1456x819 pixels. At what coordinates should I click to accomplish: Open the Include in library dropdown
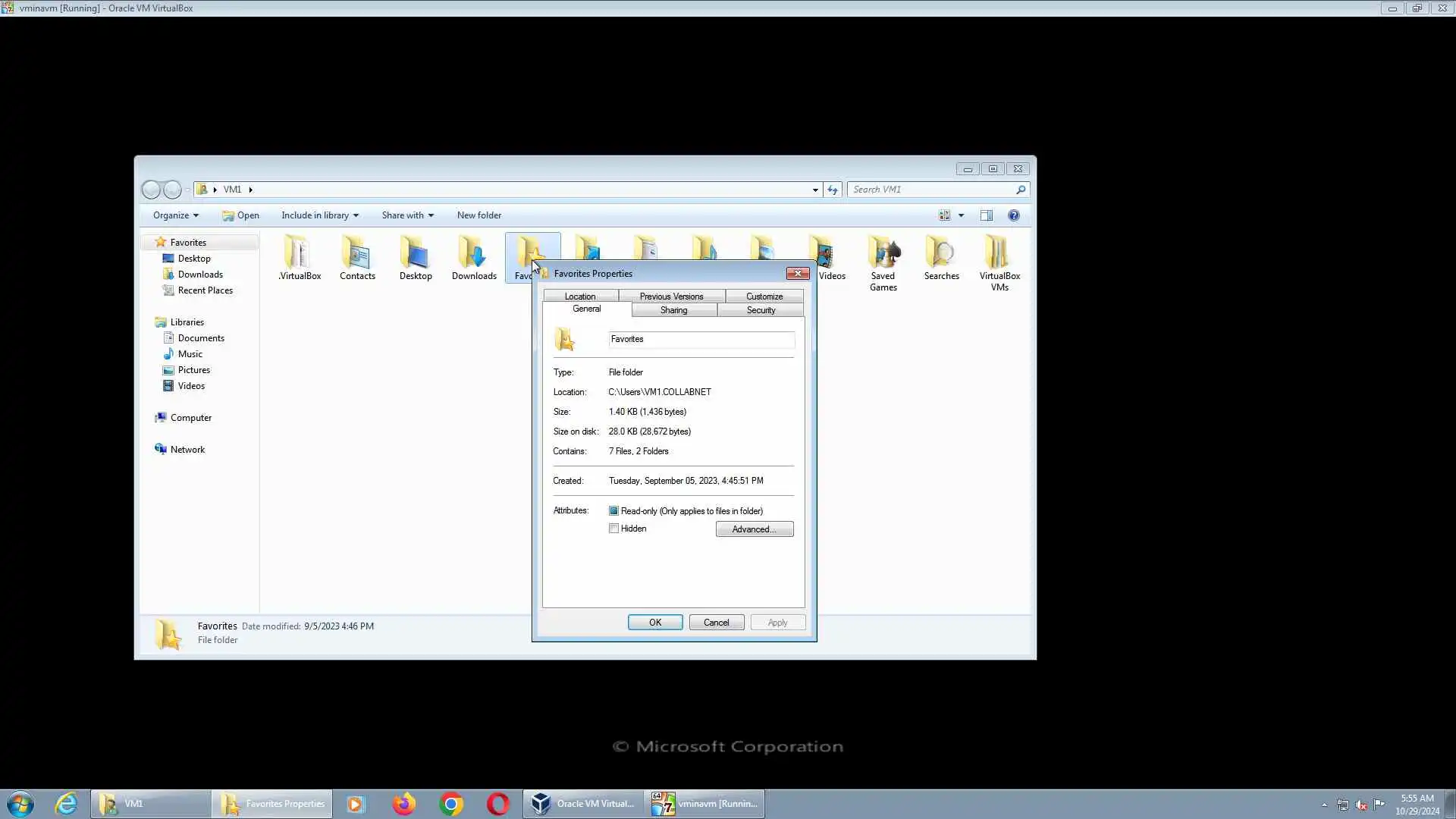319,215
